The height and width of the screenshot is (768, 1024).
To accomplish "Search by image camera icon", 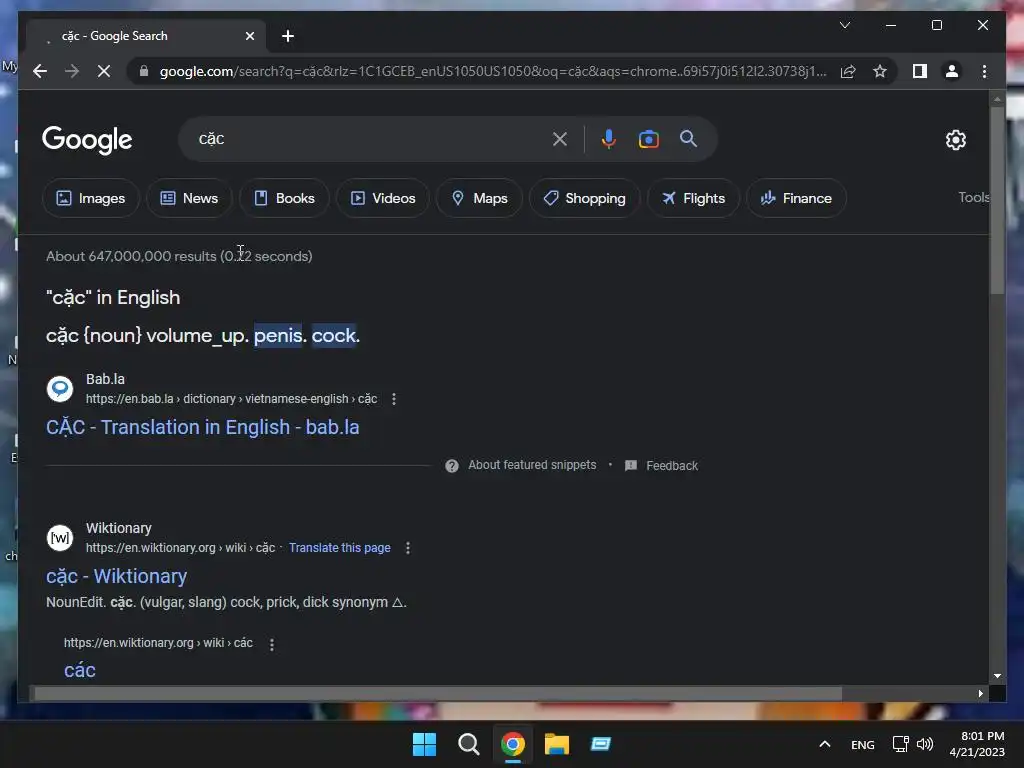I will pyautogui.click(x=648, y=138).
